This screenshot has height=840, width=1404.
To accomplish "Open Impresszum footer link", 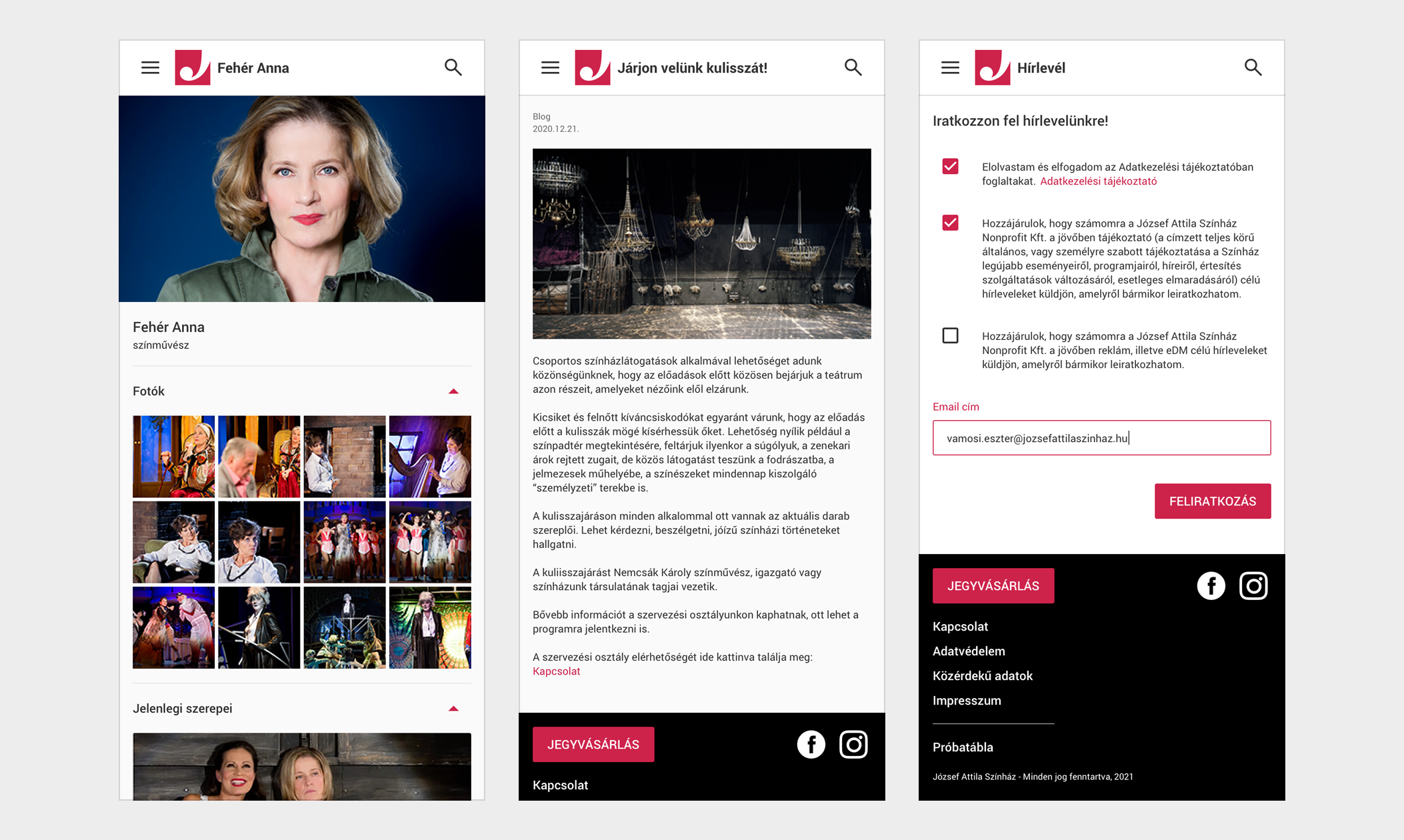I will pyautogui.click(x=967, y=701).
